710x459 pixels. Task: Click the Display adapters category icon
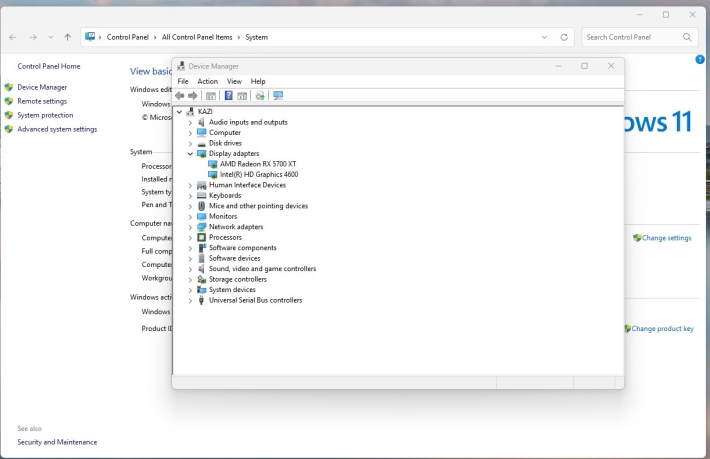click(201, 153)
